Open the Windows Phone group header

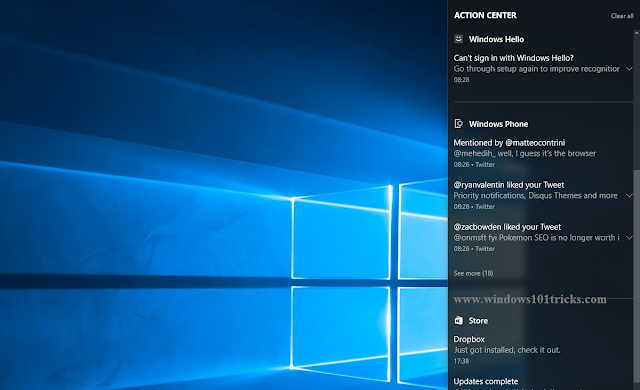pos(498,124)
